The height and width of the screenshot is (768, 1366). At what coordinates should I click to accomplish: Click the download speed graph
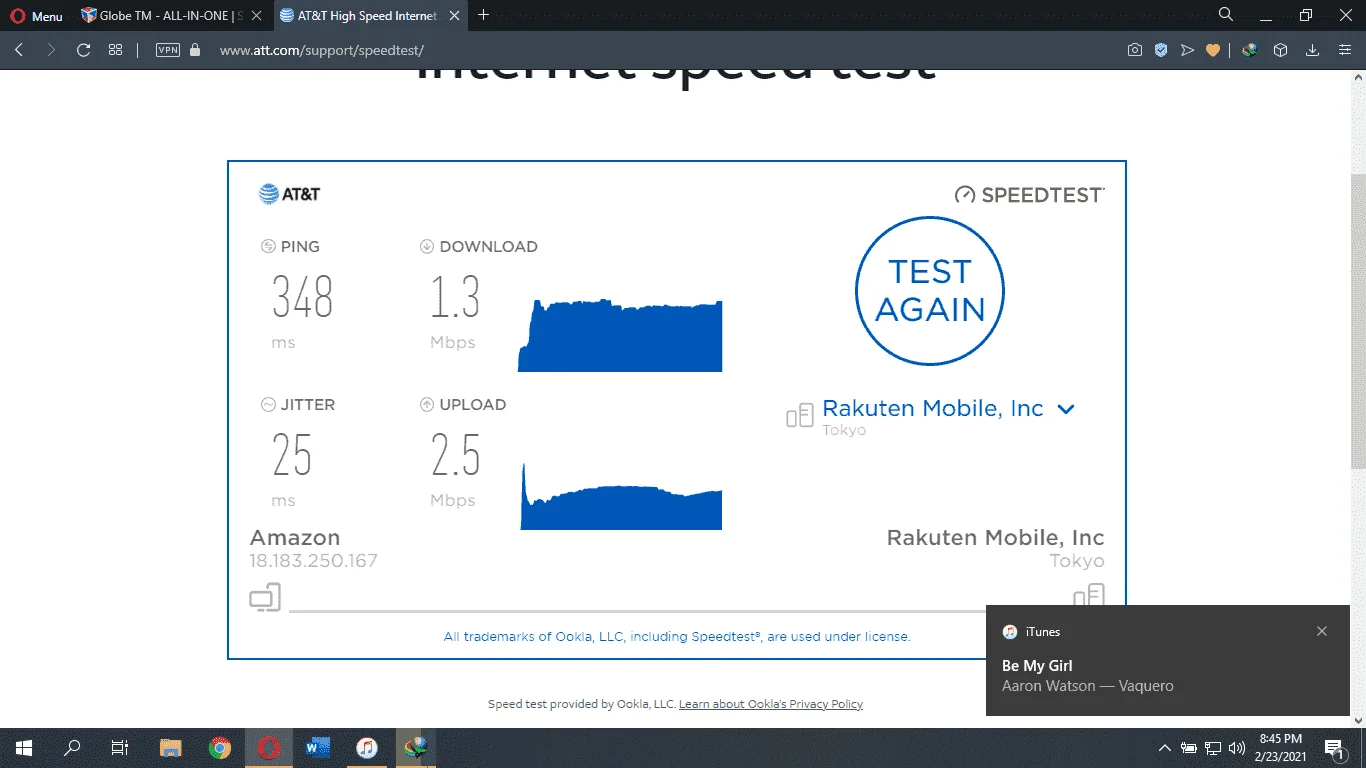[x=620, y=335]
